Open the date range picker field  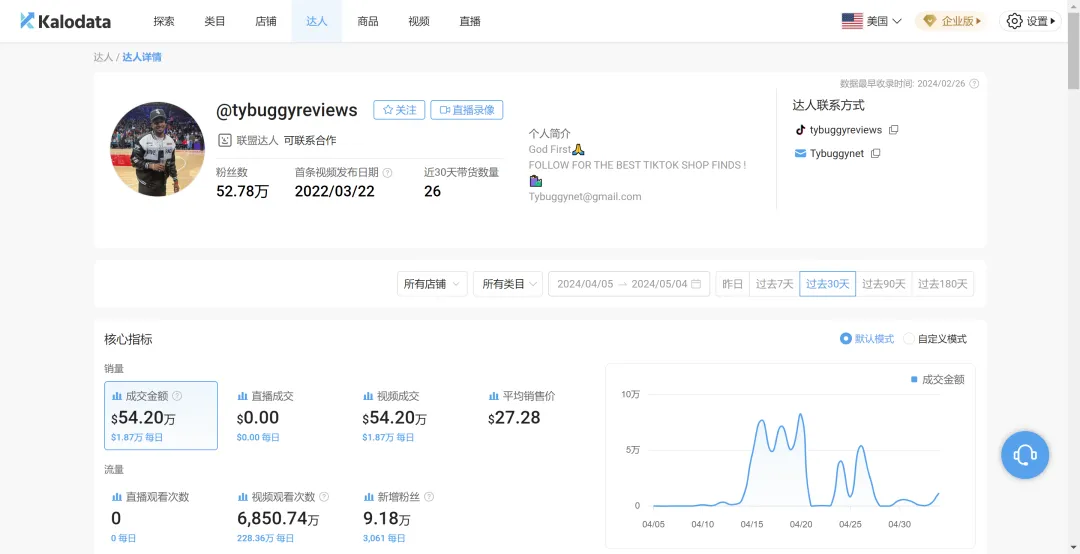[629, 284]
